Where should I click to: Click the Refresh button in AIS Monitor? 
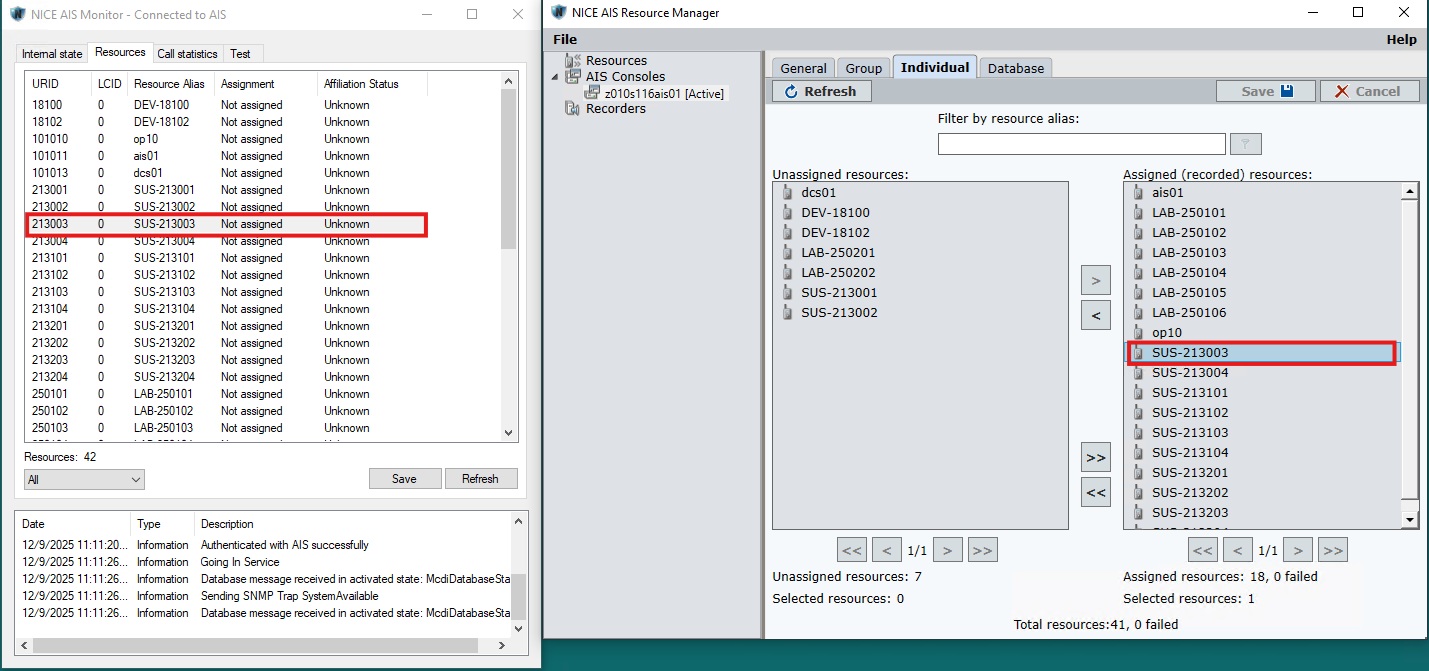point(480,479)
